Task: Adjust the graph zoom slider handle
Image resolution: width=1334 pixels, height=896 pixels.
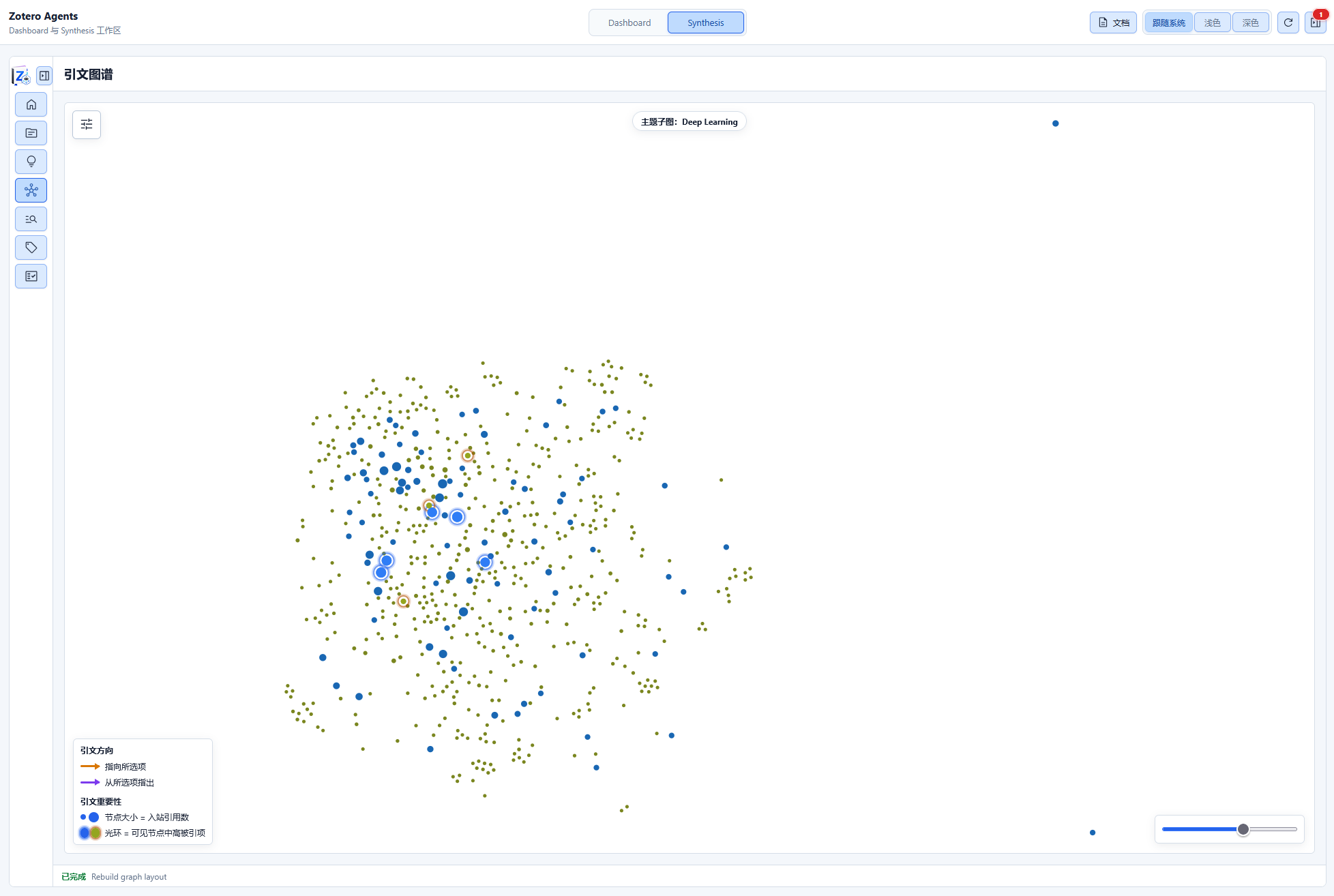Action: coord(1243,829)
